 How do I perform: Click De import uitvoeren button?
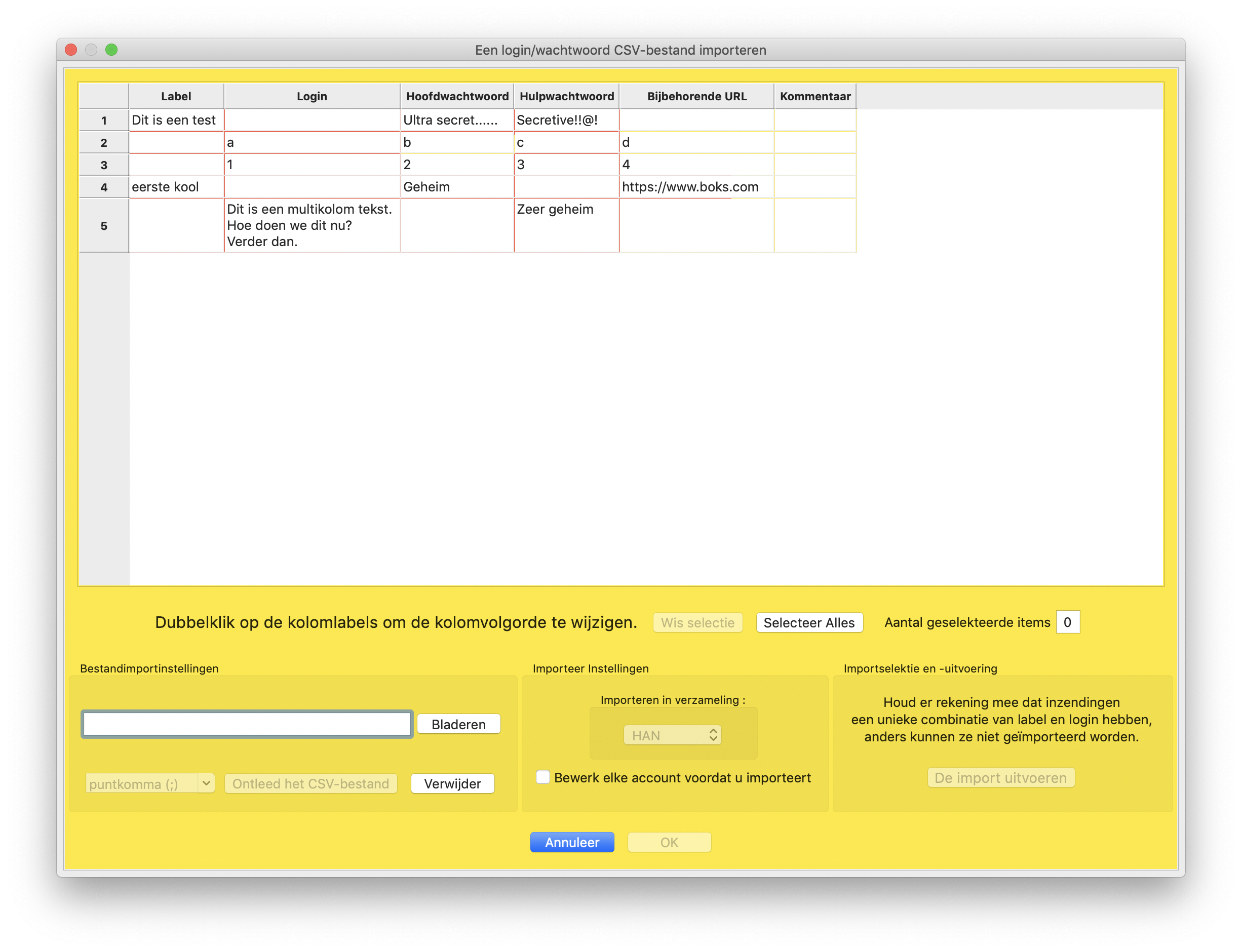1000,777
